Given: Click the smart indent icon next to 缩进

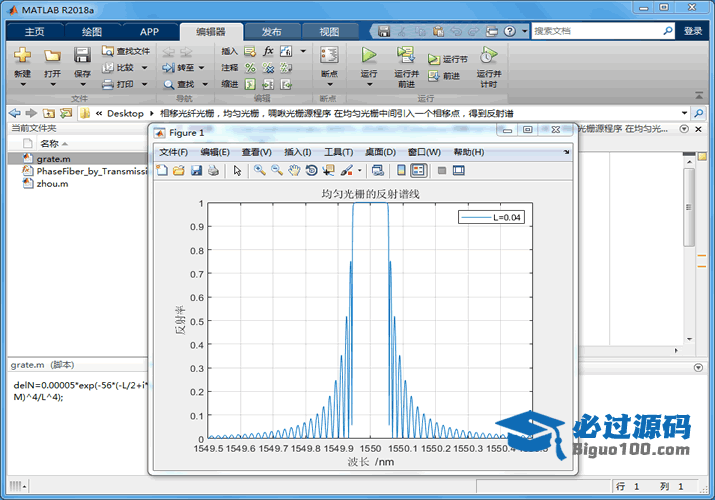Looking at the screenshot, I should tap(250, 84).
